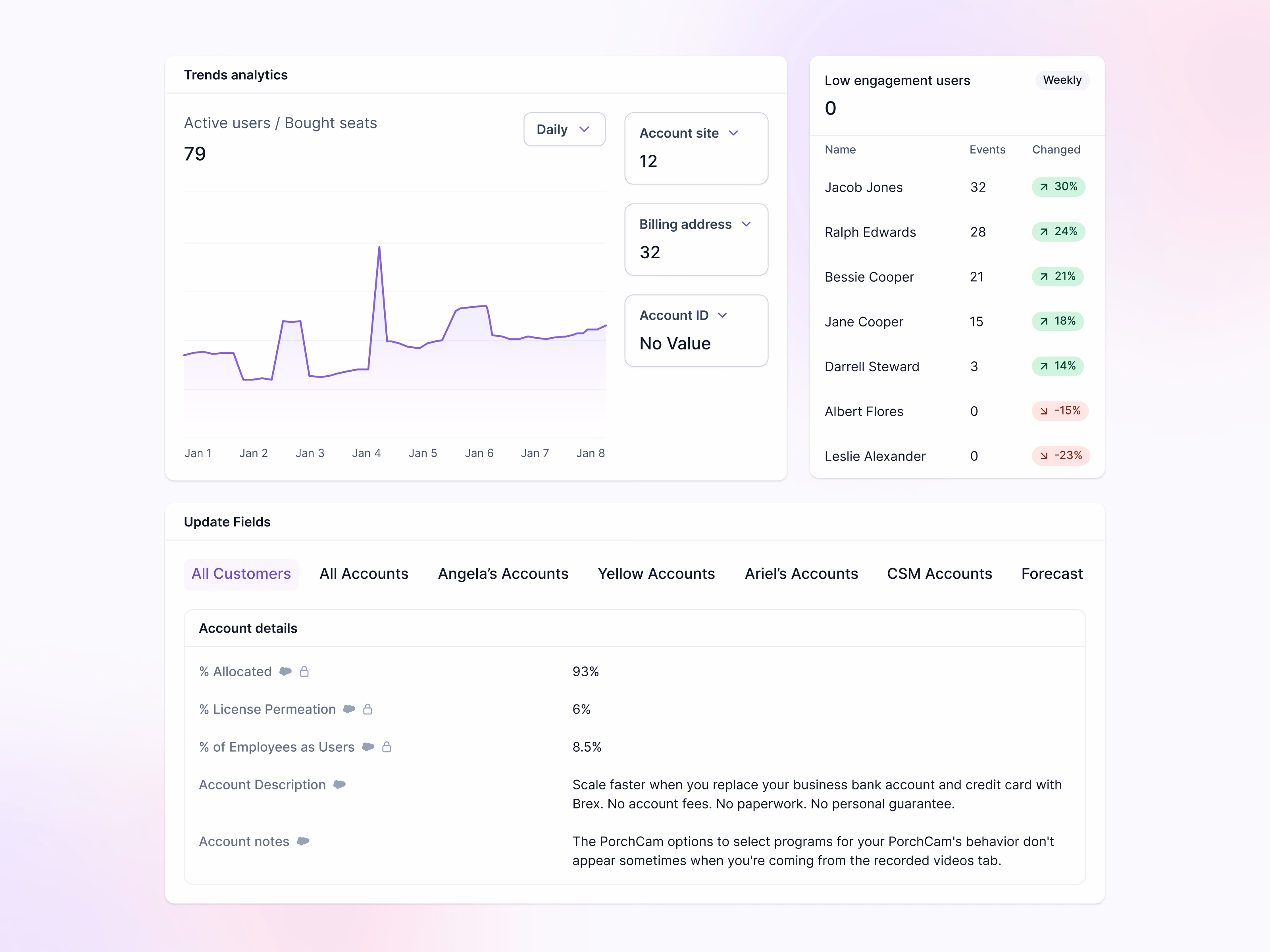Click up arrow in Jacob Jones 30% badge
Image resolution: width=1270 pixels, height=952 pixels.
(1044, 187)
